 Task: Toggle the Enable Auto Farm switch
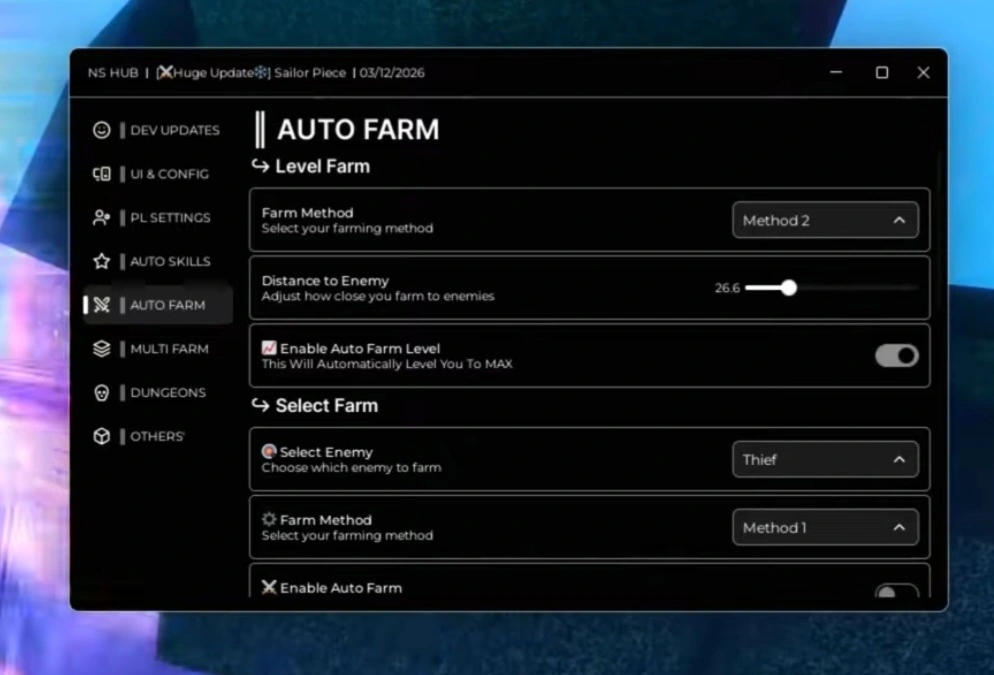tap(896, 591)
